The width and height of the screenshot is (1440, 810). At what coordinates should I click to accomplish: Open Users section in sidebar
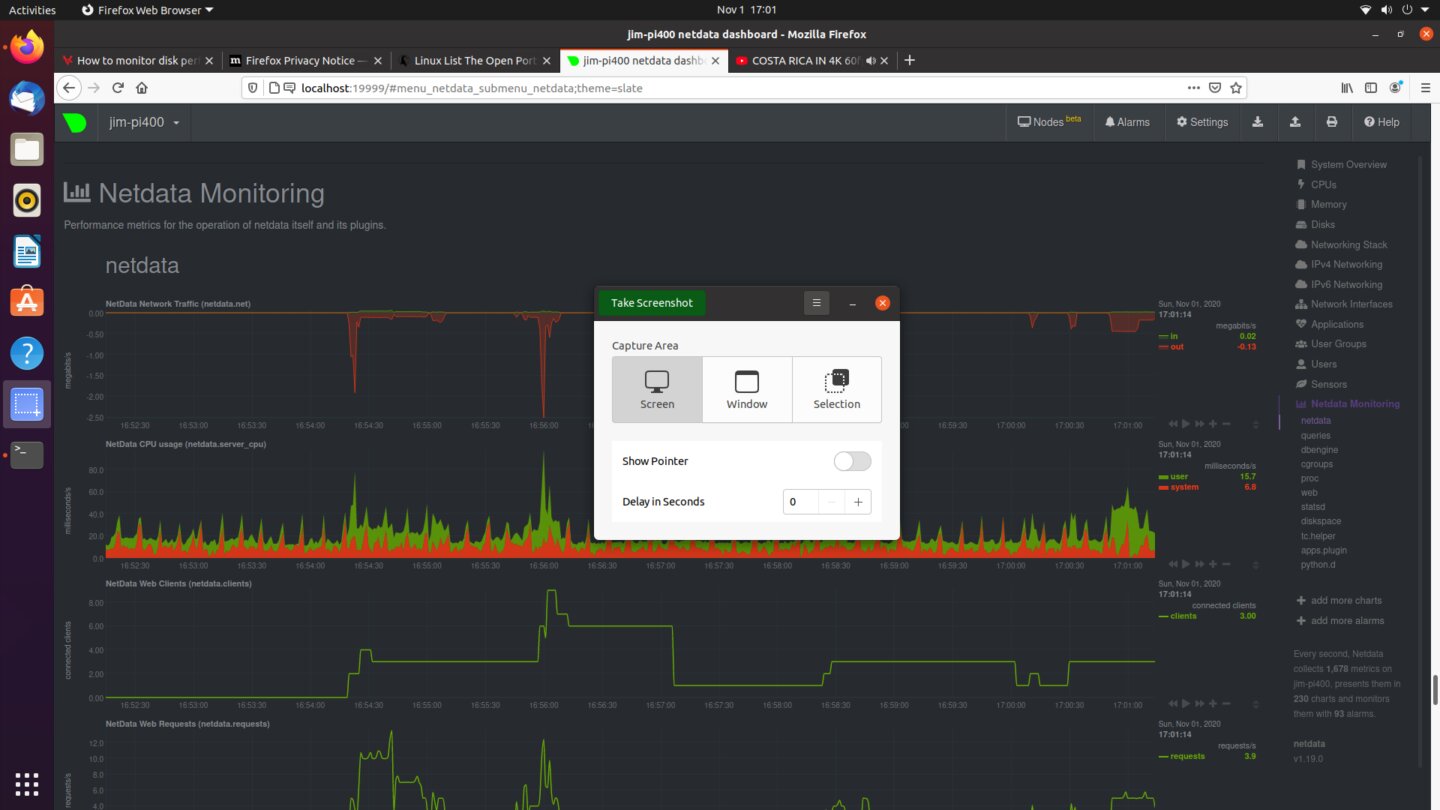point(1316,364)
